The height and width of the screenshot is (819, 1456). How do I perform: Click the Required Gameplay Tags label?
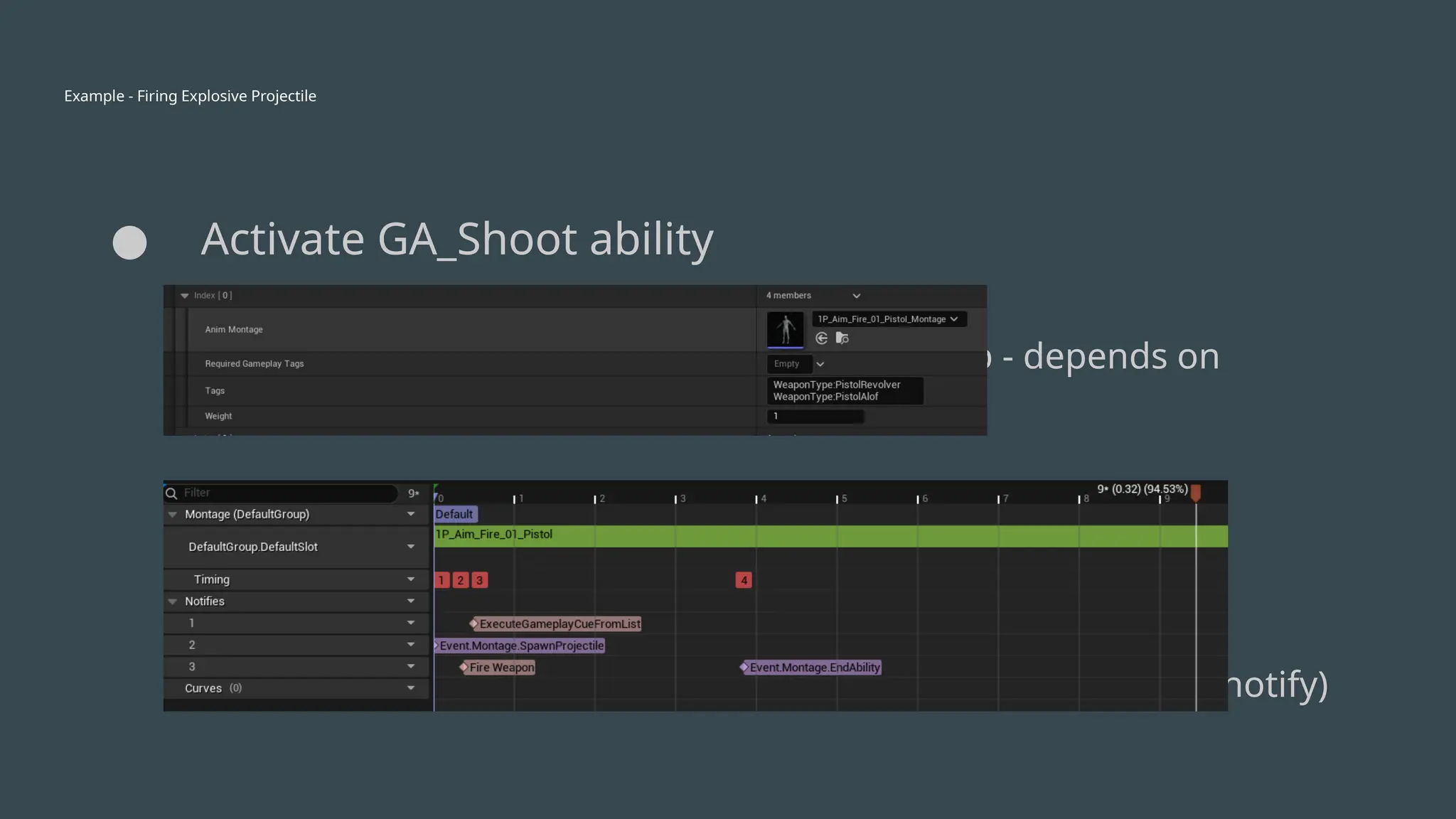pos(255,364)
